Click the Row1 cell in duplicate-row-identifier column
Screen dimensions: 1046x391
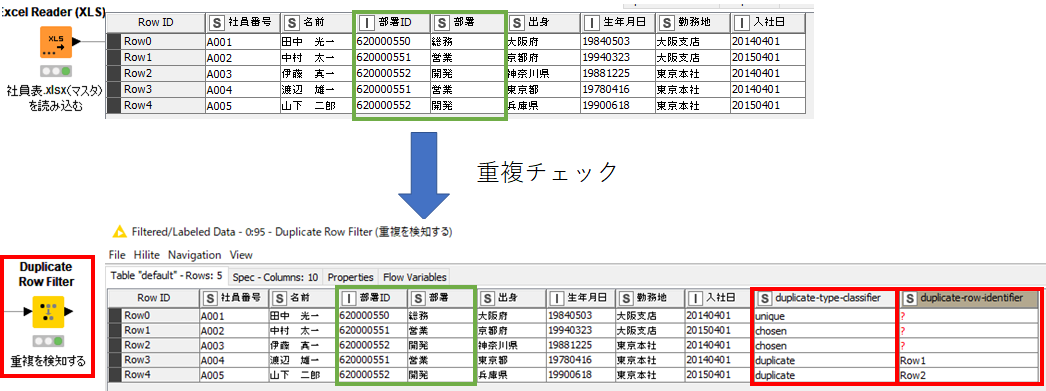point(969,360)
